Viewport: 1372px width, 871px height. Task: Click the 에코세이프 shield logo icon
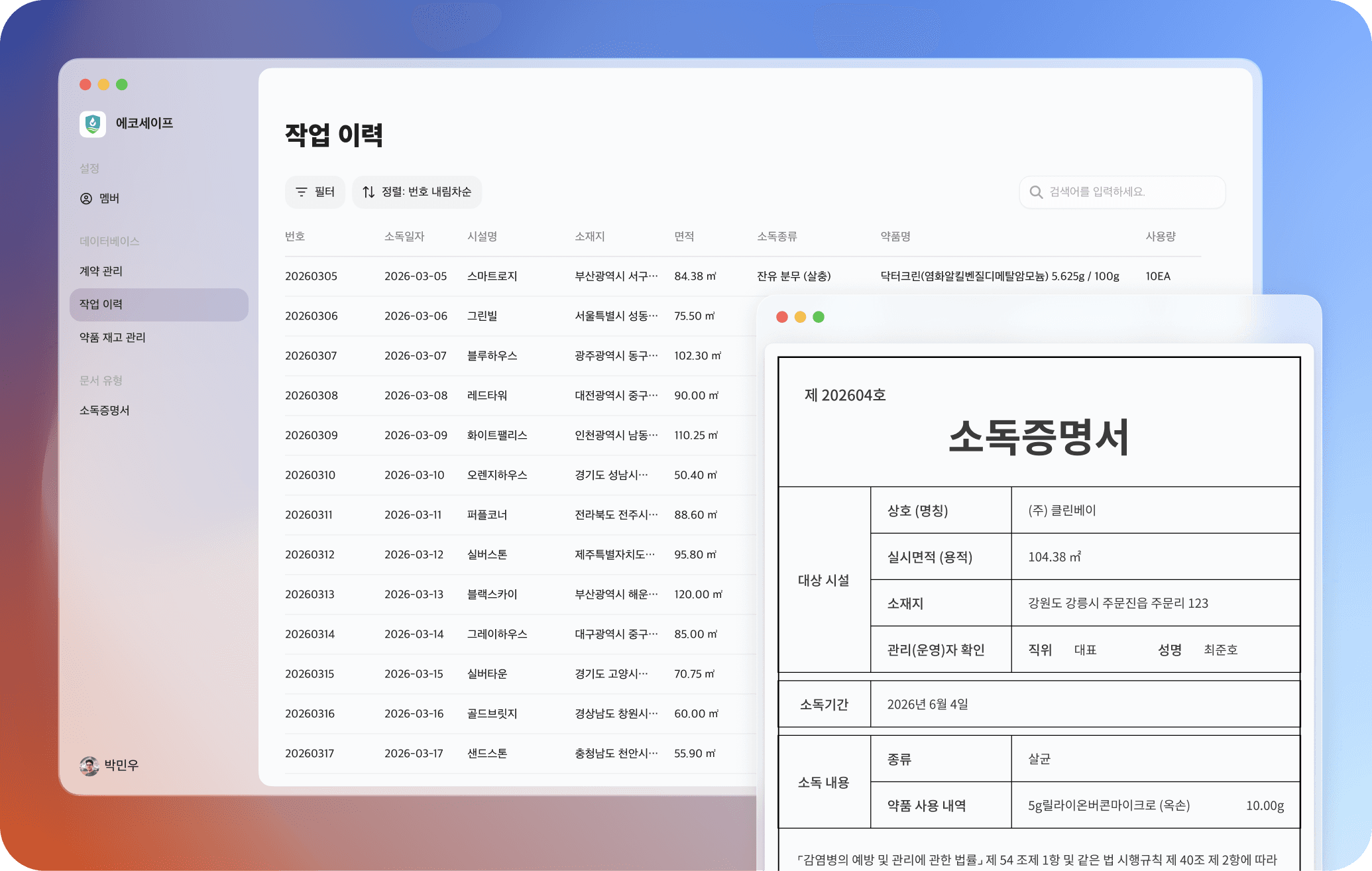(93, 123)
